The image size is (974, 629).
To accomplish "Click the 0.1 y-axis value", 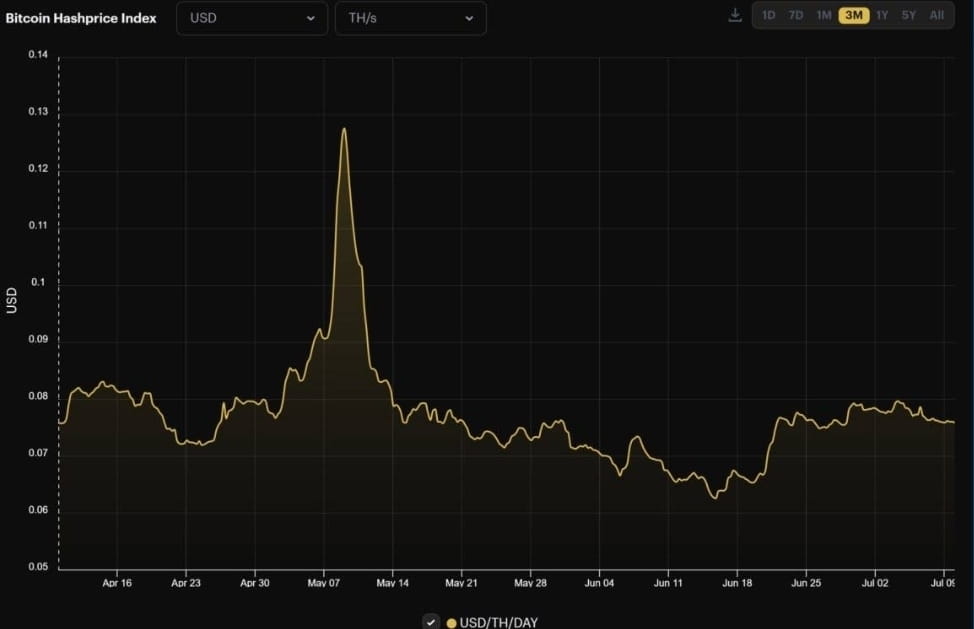I will (x=39, y=283).
